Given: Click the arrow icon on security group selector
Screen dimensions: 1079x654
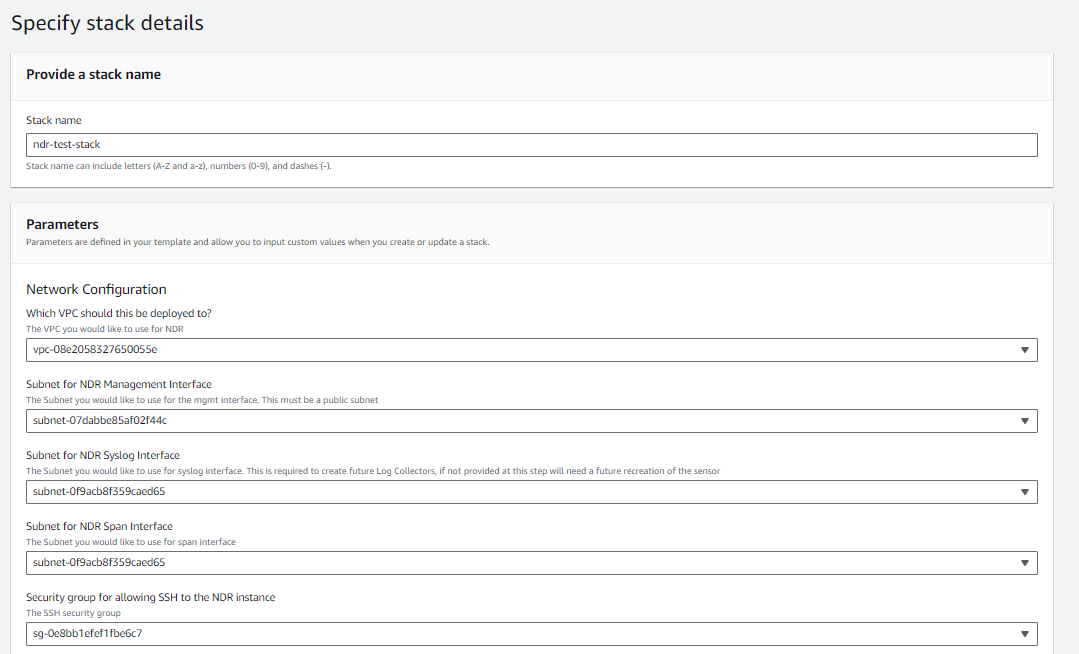Looking at the screenshot, I should [x=1024, y=634].
